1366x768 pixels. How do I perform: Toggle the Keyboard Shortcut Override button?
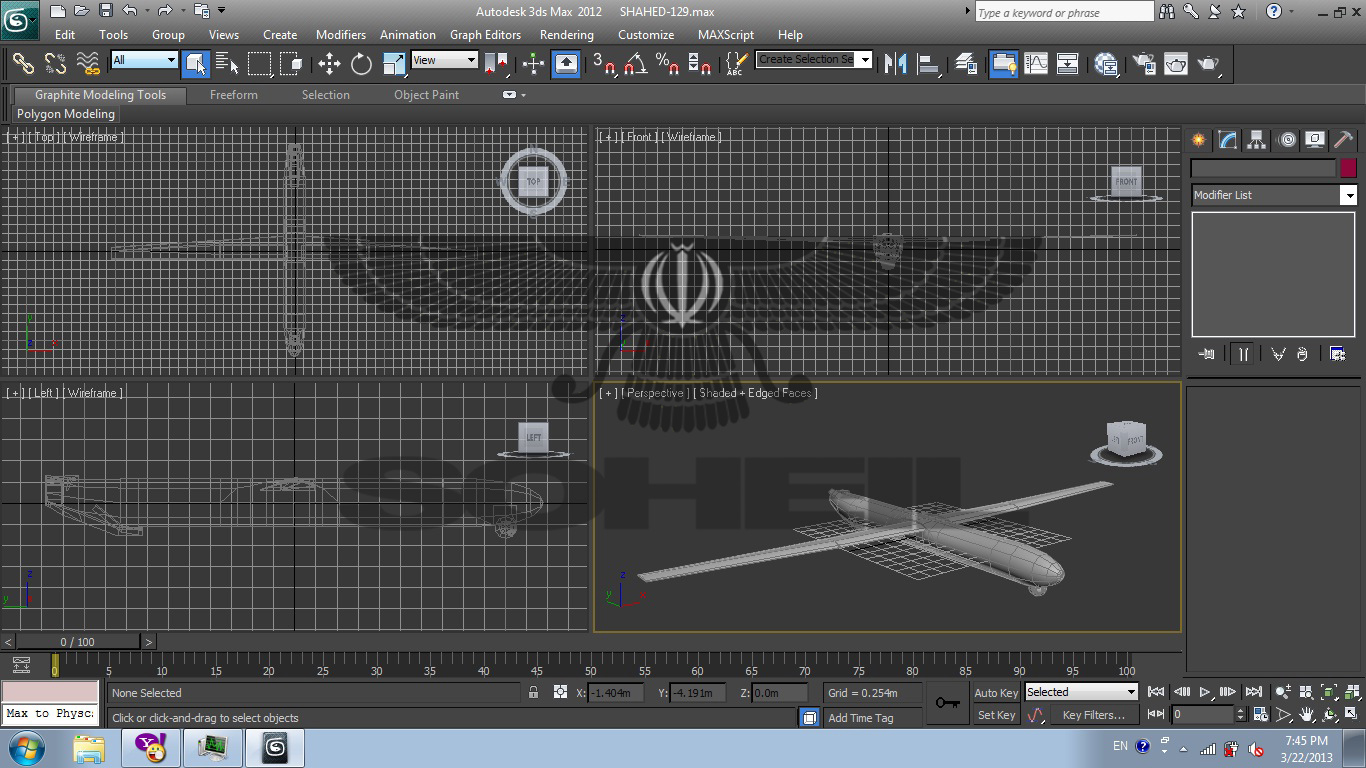coord(566,64)
